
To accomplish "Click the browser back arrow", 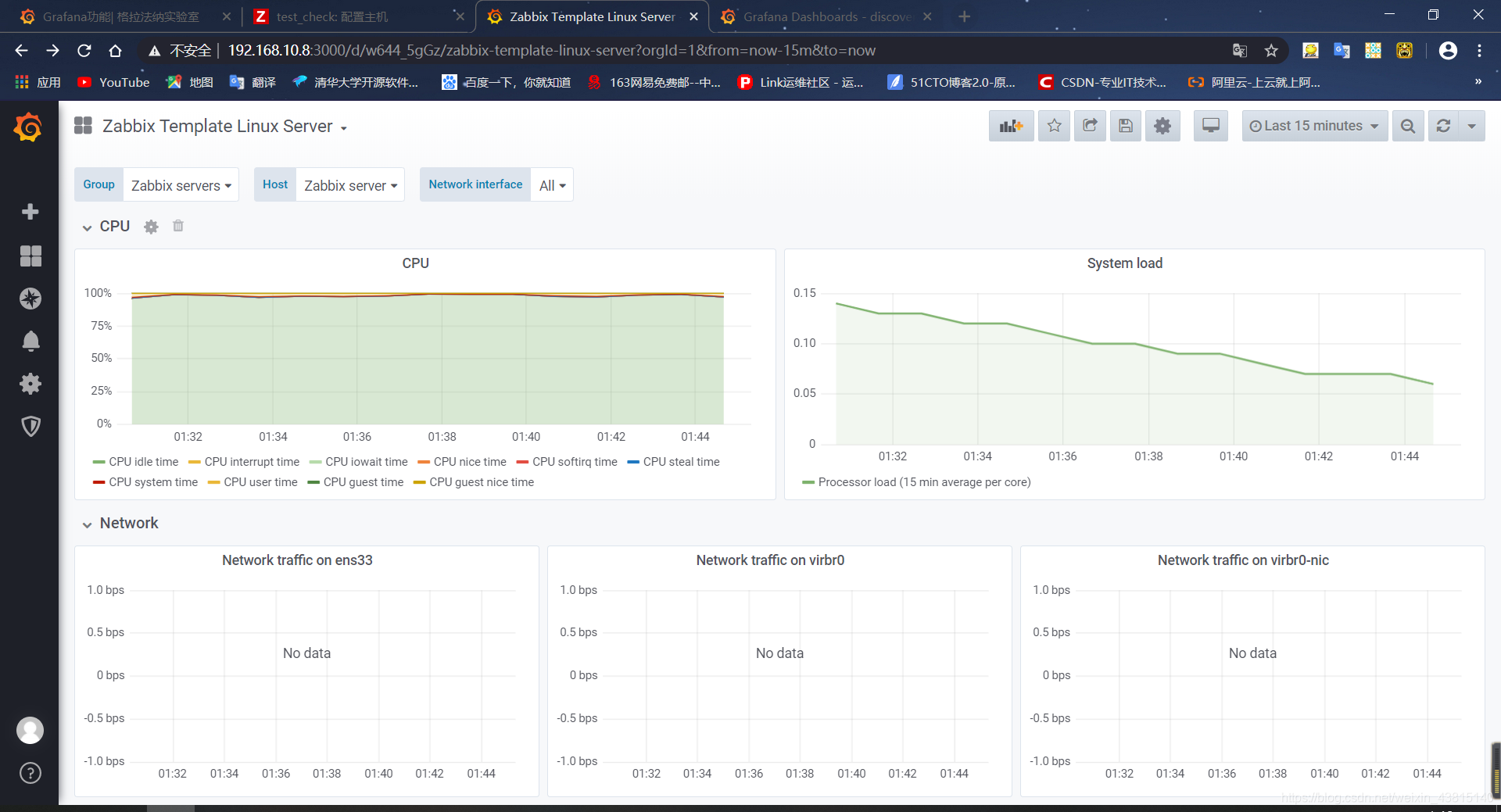I will tap(21, 51).
